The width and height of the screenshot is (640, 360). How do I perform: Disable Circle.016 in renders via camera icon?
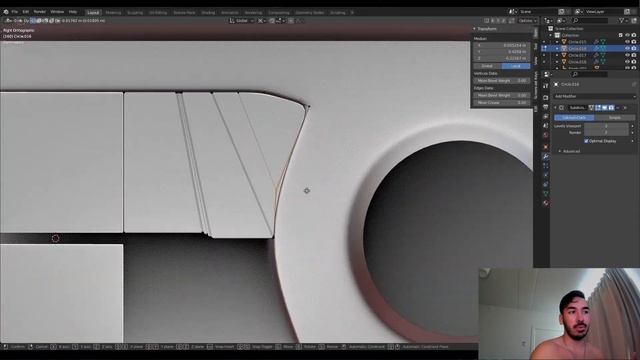pyautogui.click(x=634, y=49)
